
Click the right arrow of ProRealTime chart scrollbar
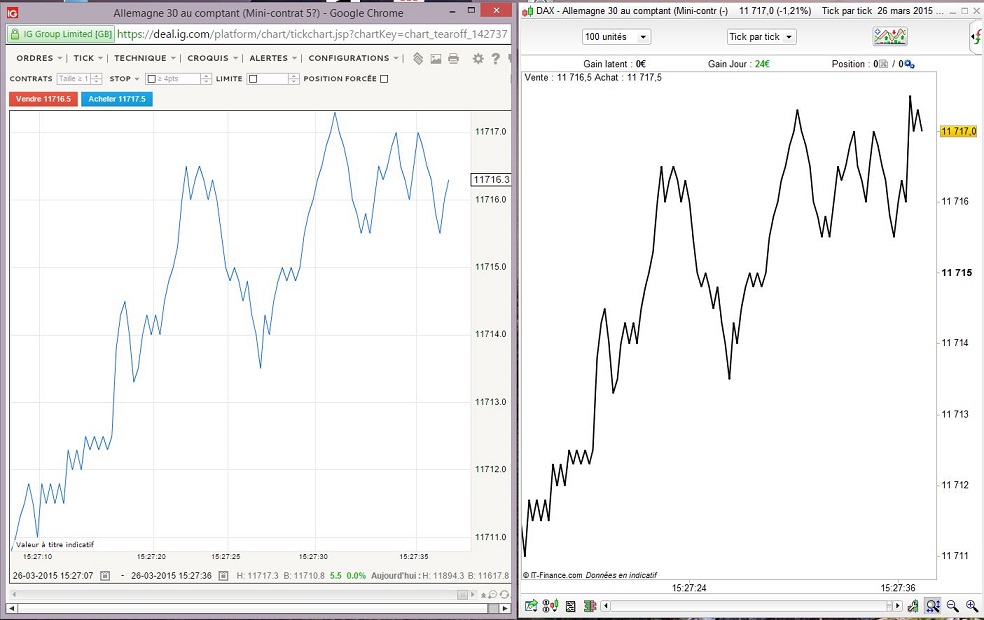[x=899, y=606]
